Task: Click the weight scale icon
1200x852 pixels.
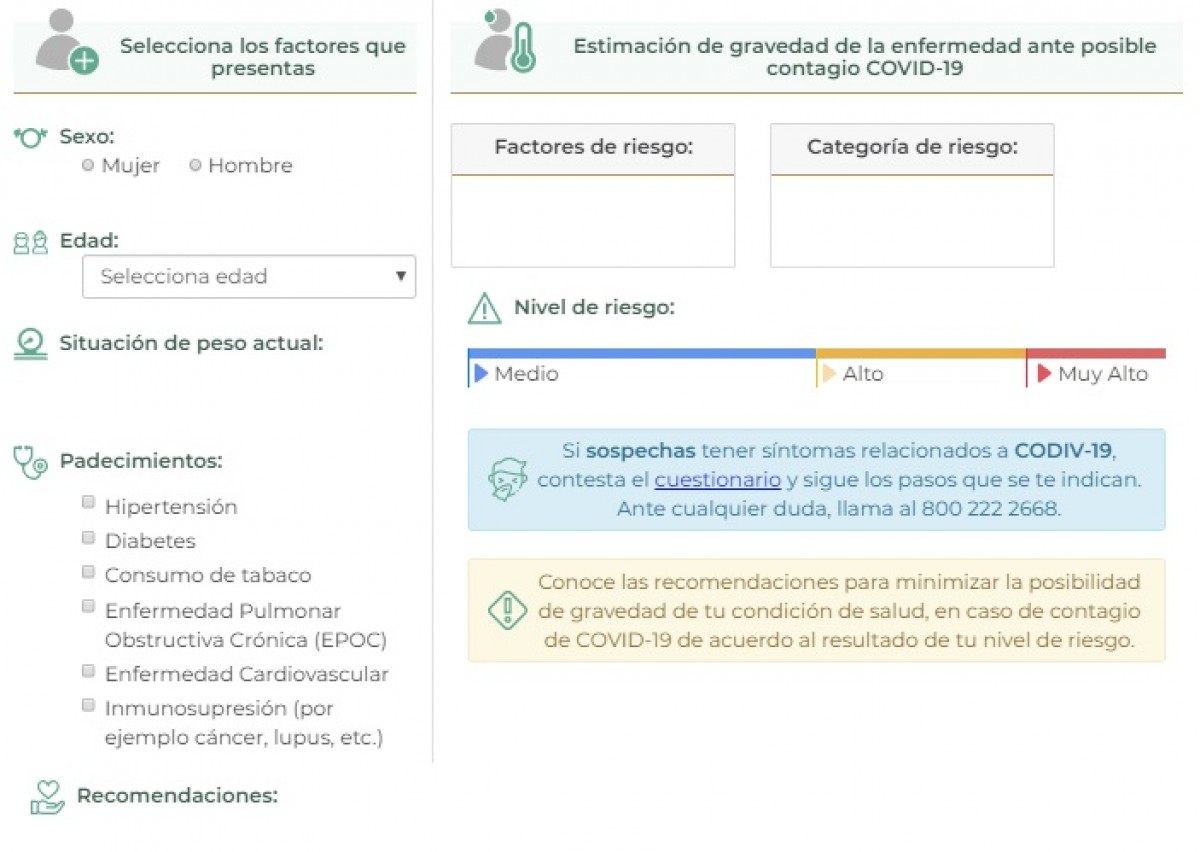Action: tap(31, 344)
